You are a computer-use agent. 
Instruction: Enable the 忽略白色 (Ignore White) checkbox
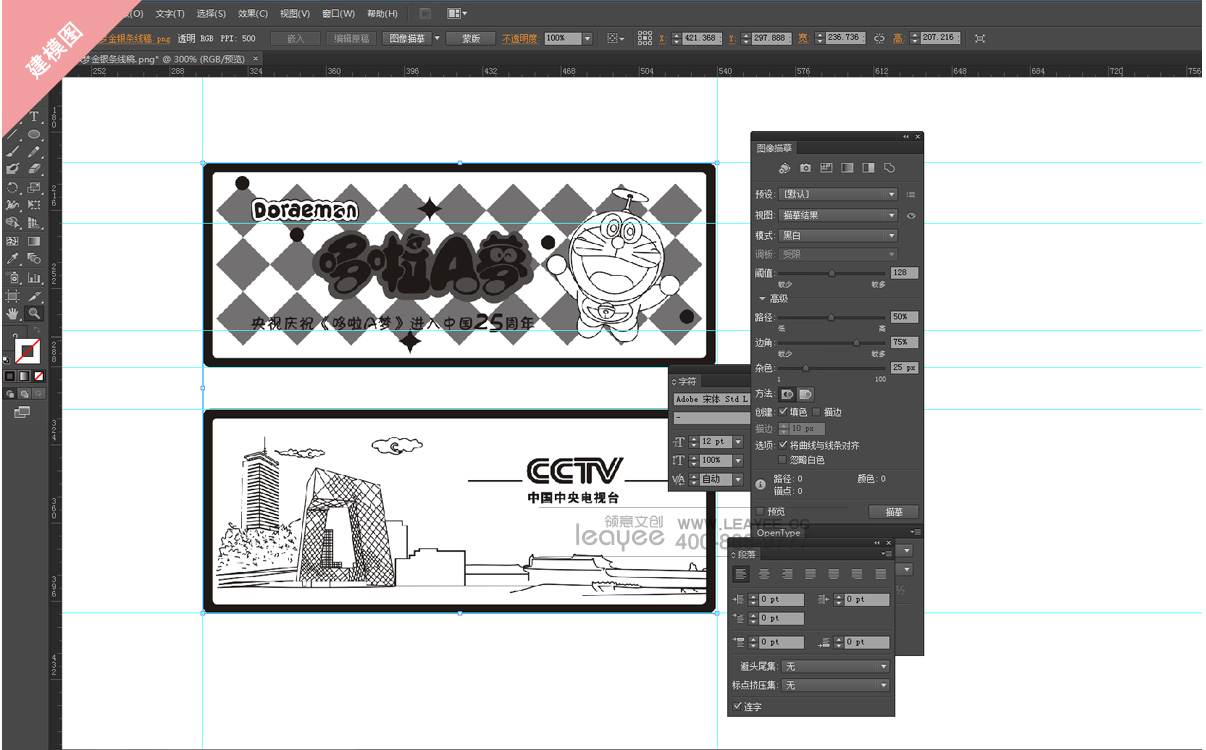tap(783, 460)
